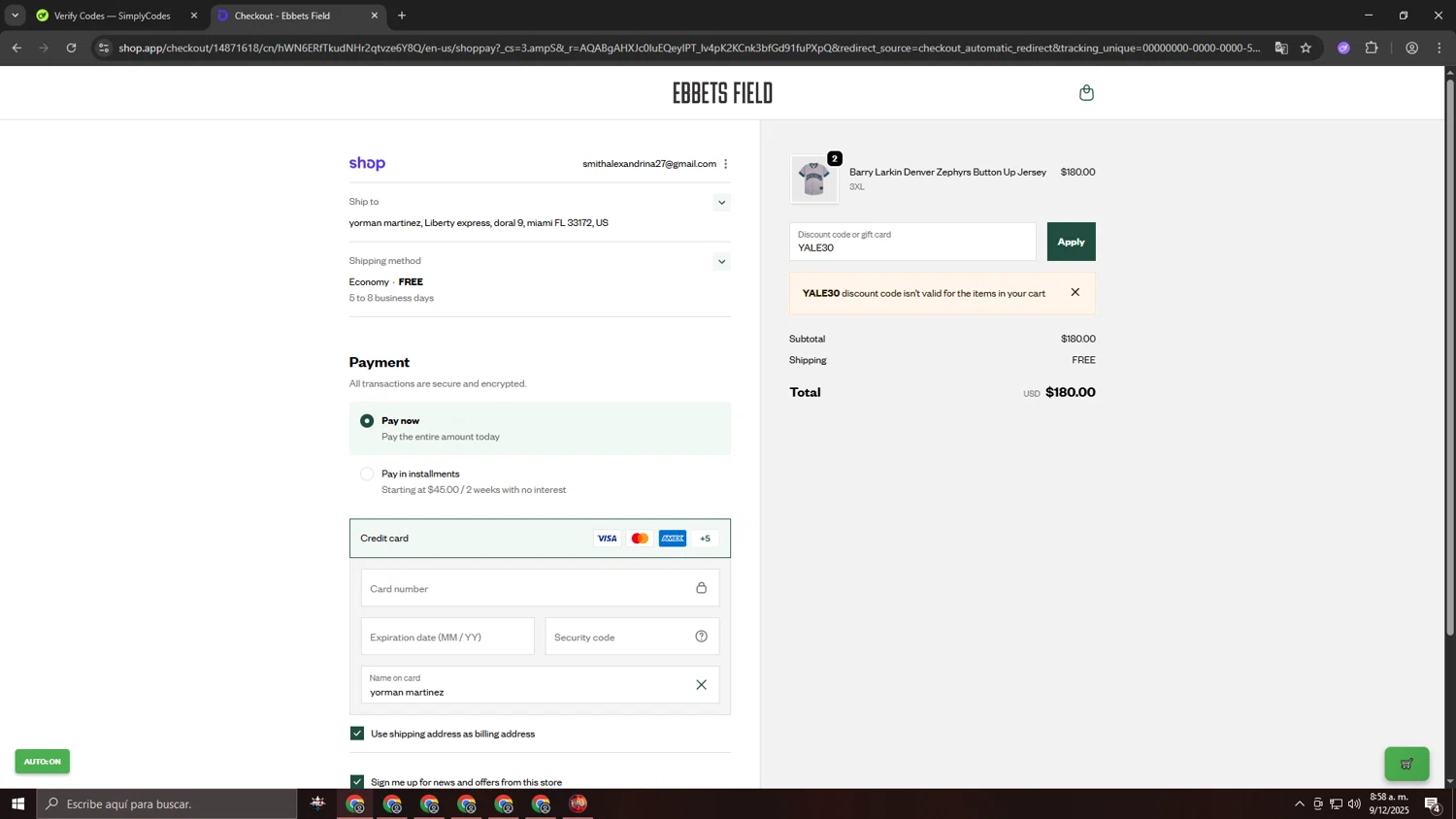The width and height of the screenshot is (1456, 819).
Task: Open the purple extension icon in toolbar
Action: 1343,48
